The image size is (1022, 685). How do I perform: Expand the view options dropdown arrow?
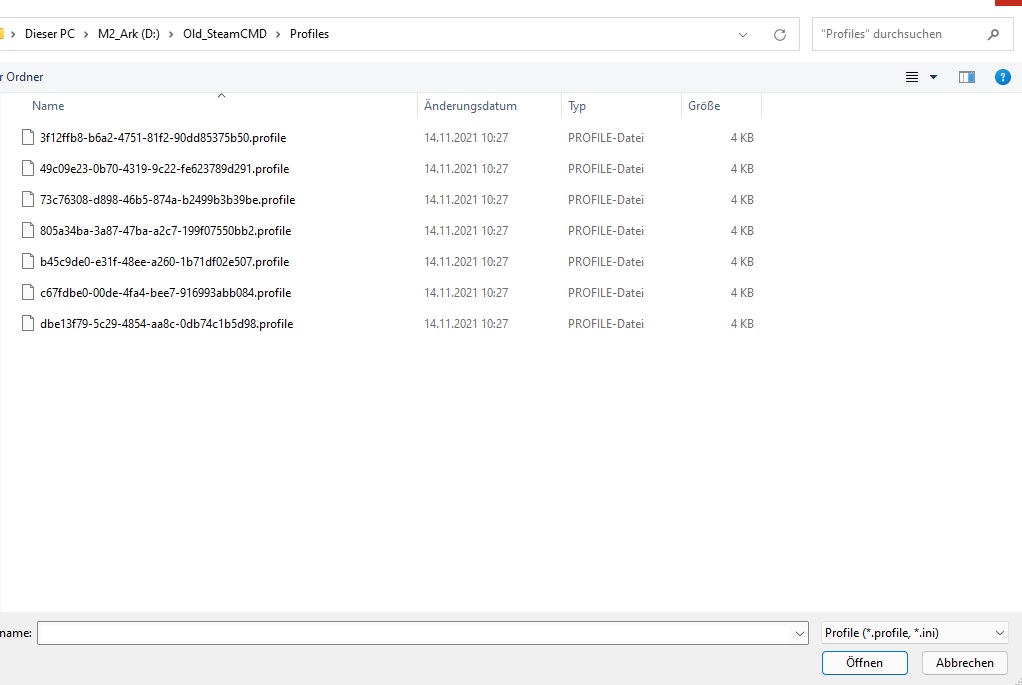(933, 77)
